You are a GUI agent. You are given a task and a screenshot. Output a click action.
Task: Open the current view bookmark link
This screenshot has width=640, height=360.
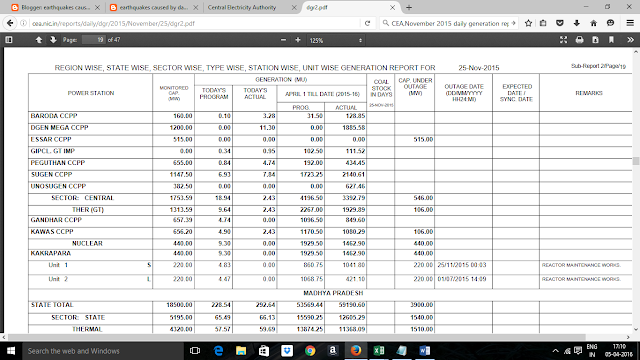(611, 40)
